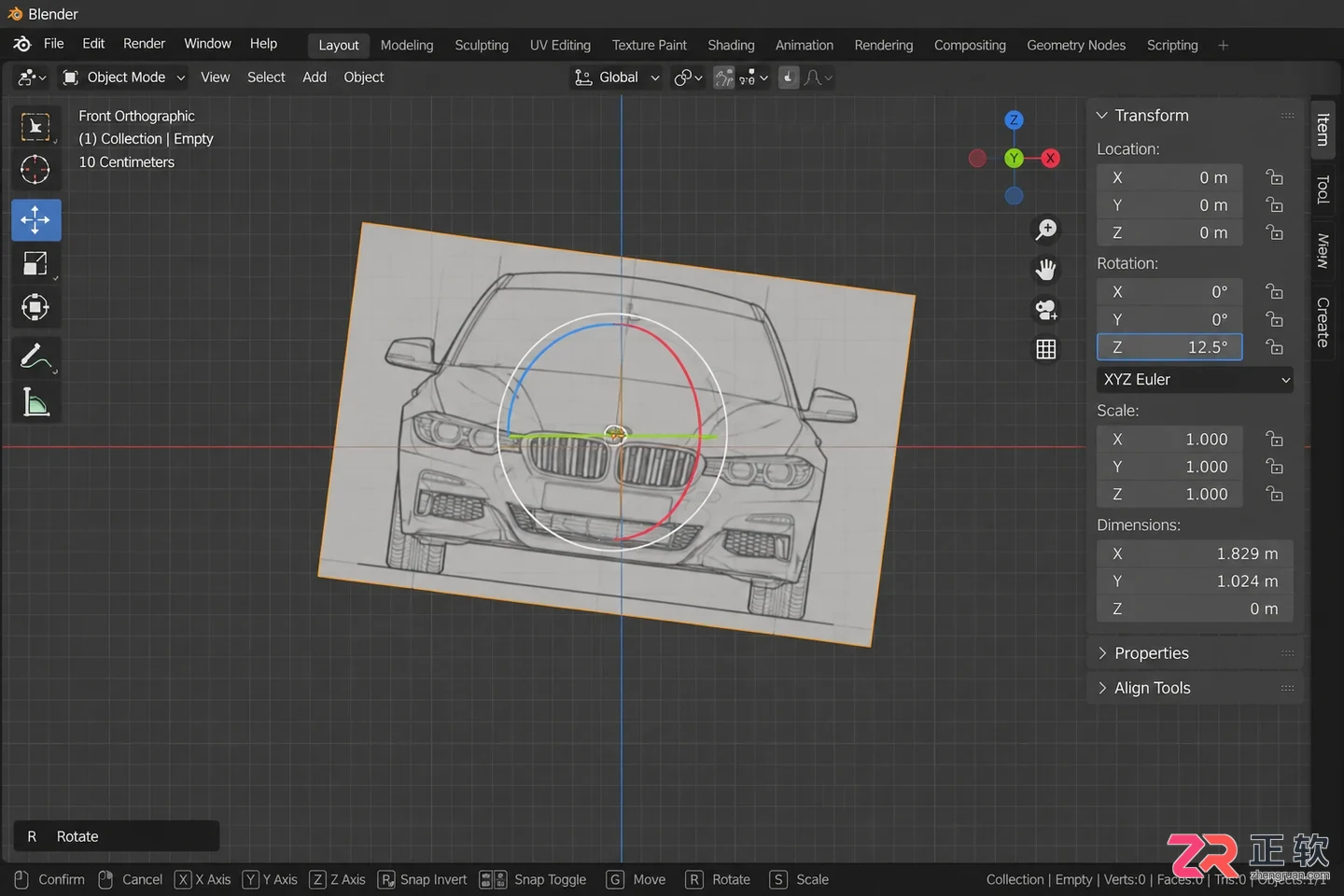Collapse the Transform panel
The height and width of the screenshot is (896, 1344).
tap(1195, 116)
